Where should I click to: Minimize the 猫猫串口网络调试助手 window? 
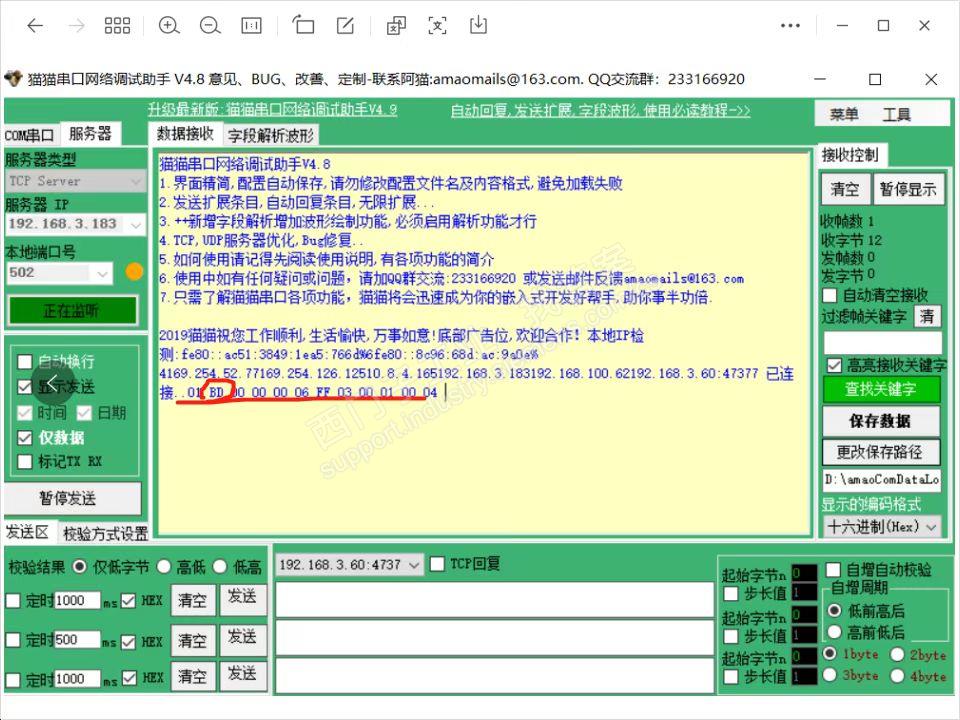820,79
